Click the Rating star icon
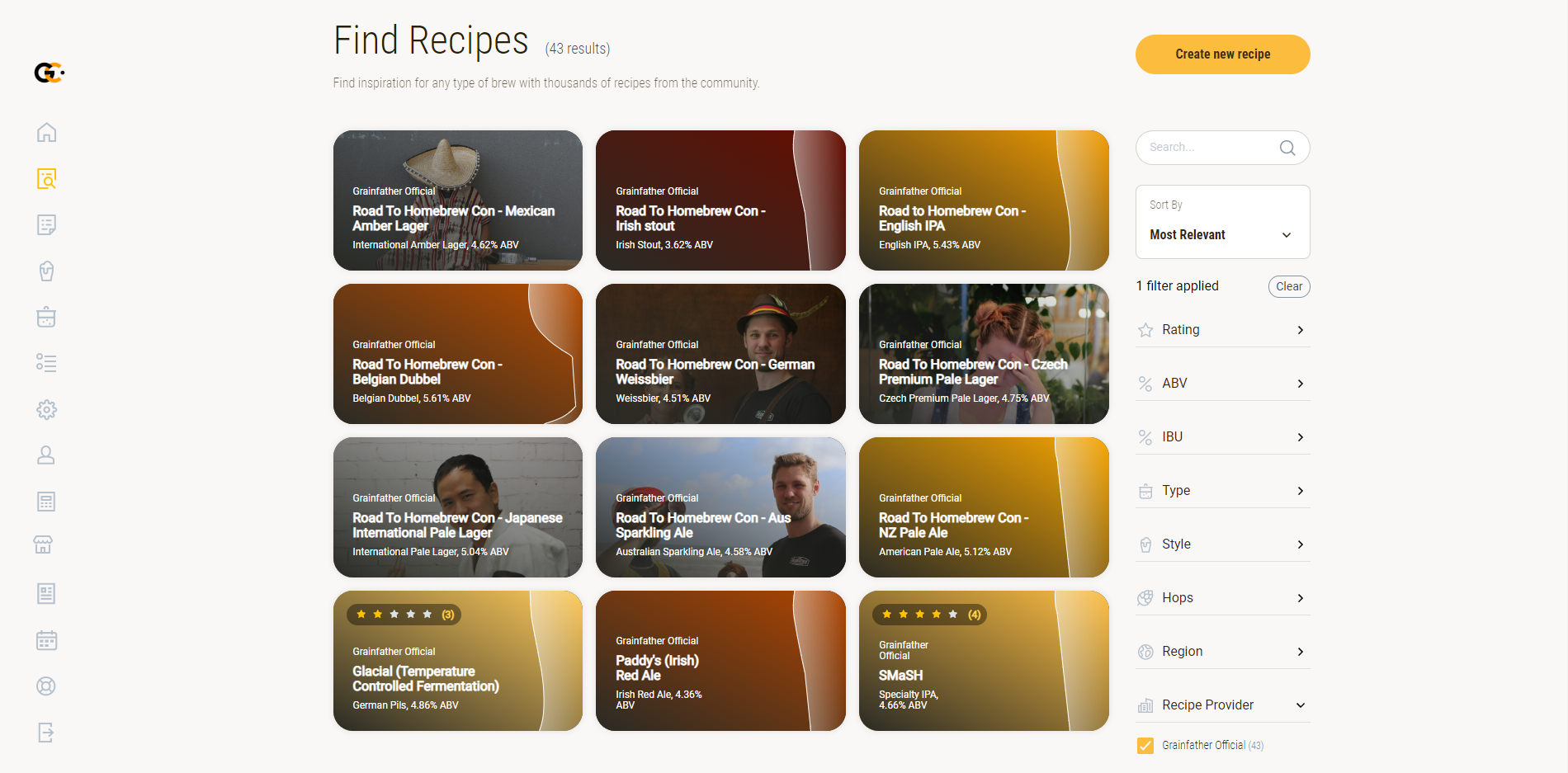 coord(1145,330)
